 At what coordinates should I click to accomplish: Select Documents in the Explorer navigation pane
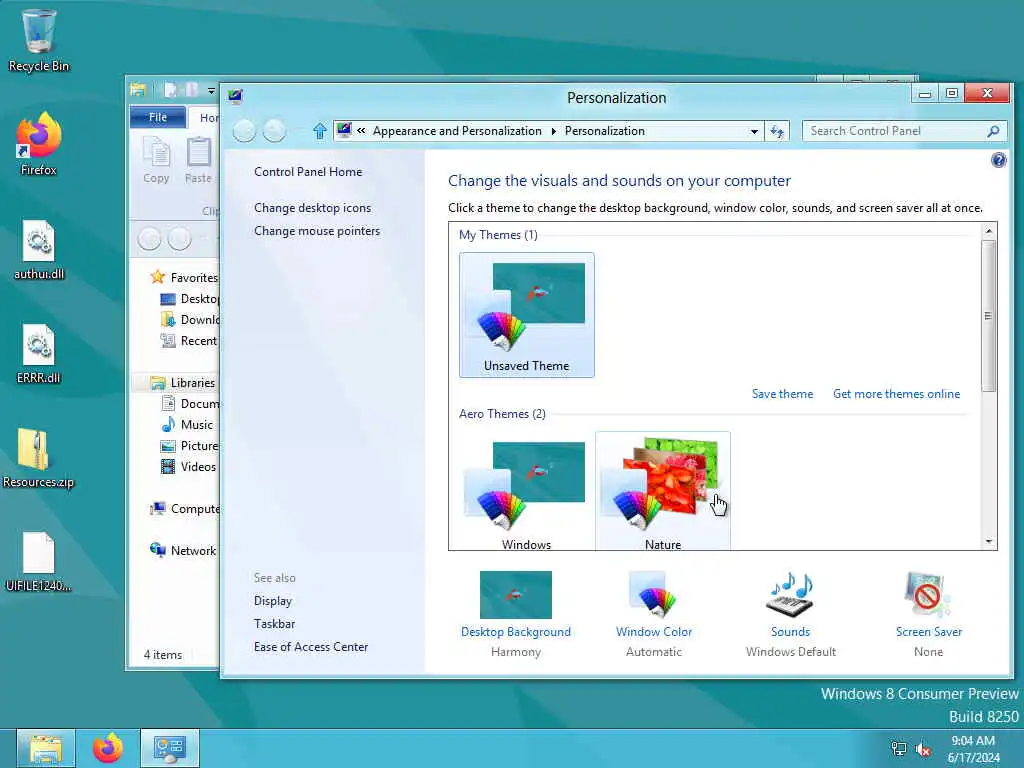pos(190,404)
